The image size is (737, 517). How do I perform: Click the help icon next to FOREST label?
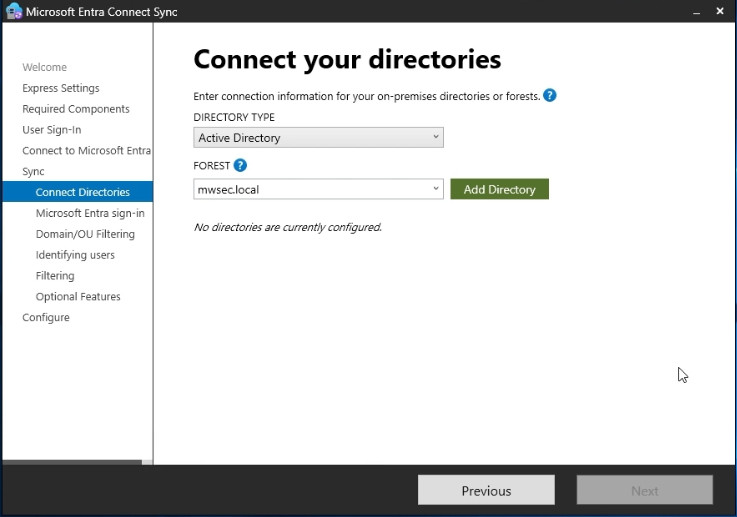[x=240, y=166]
